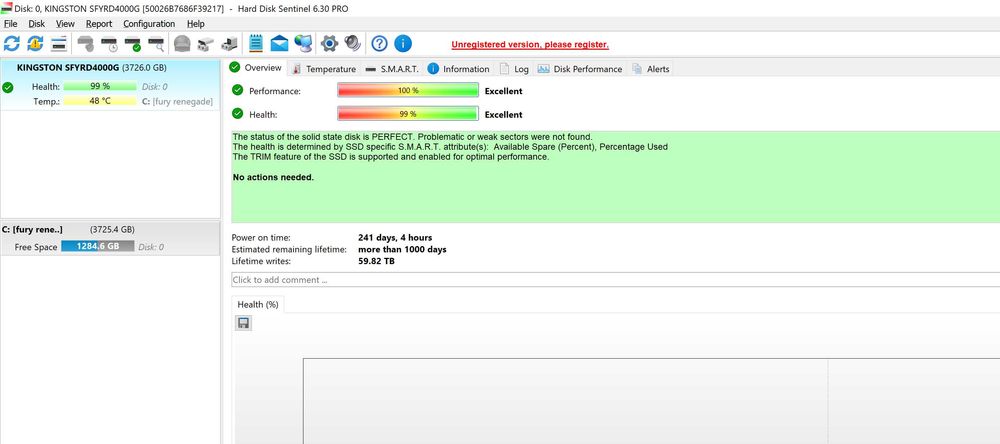
Task: Click green status check in disk panel
Action: (8, 88)
